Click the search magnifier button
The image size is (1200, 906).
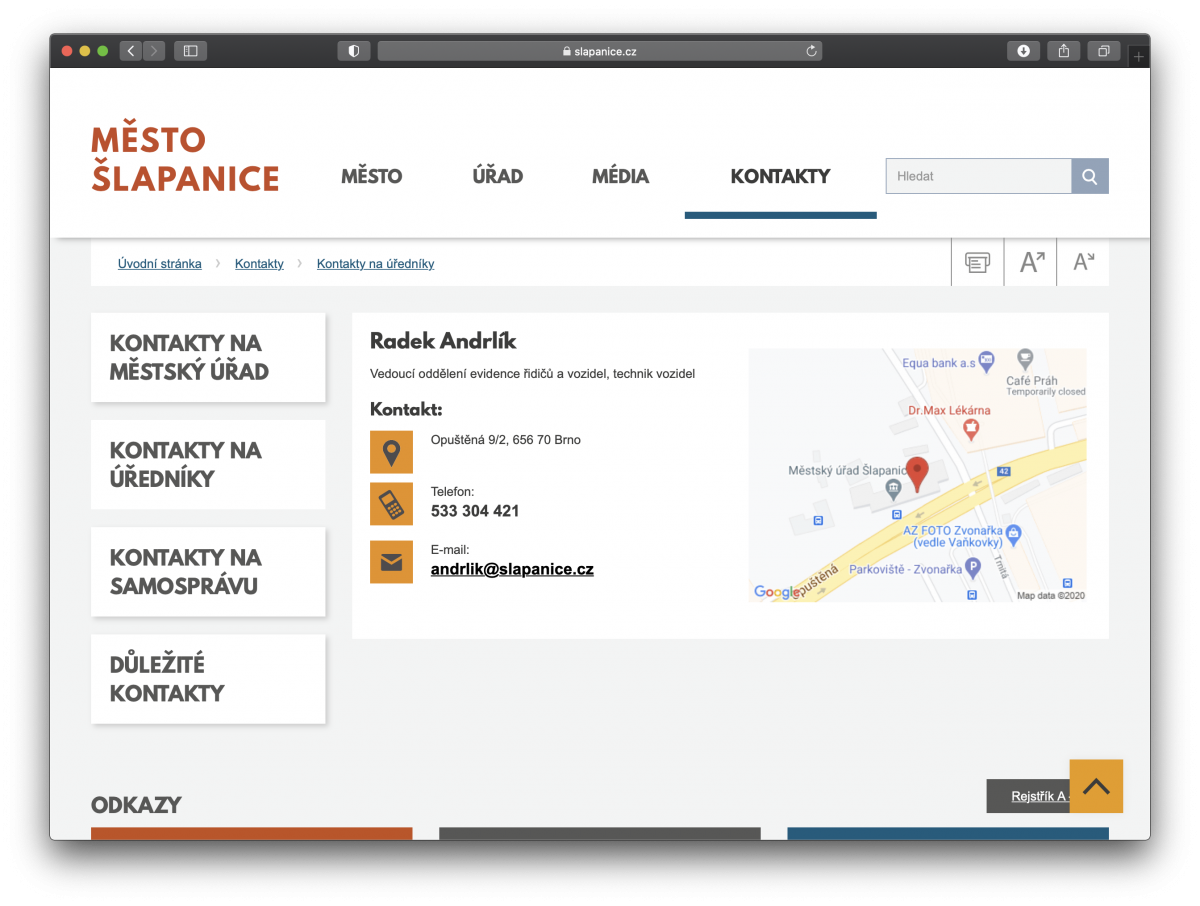[x=1089, y=176]
